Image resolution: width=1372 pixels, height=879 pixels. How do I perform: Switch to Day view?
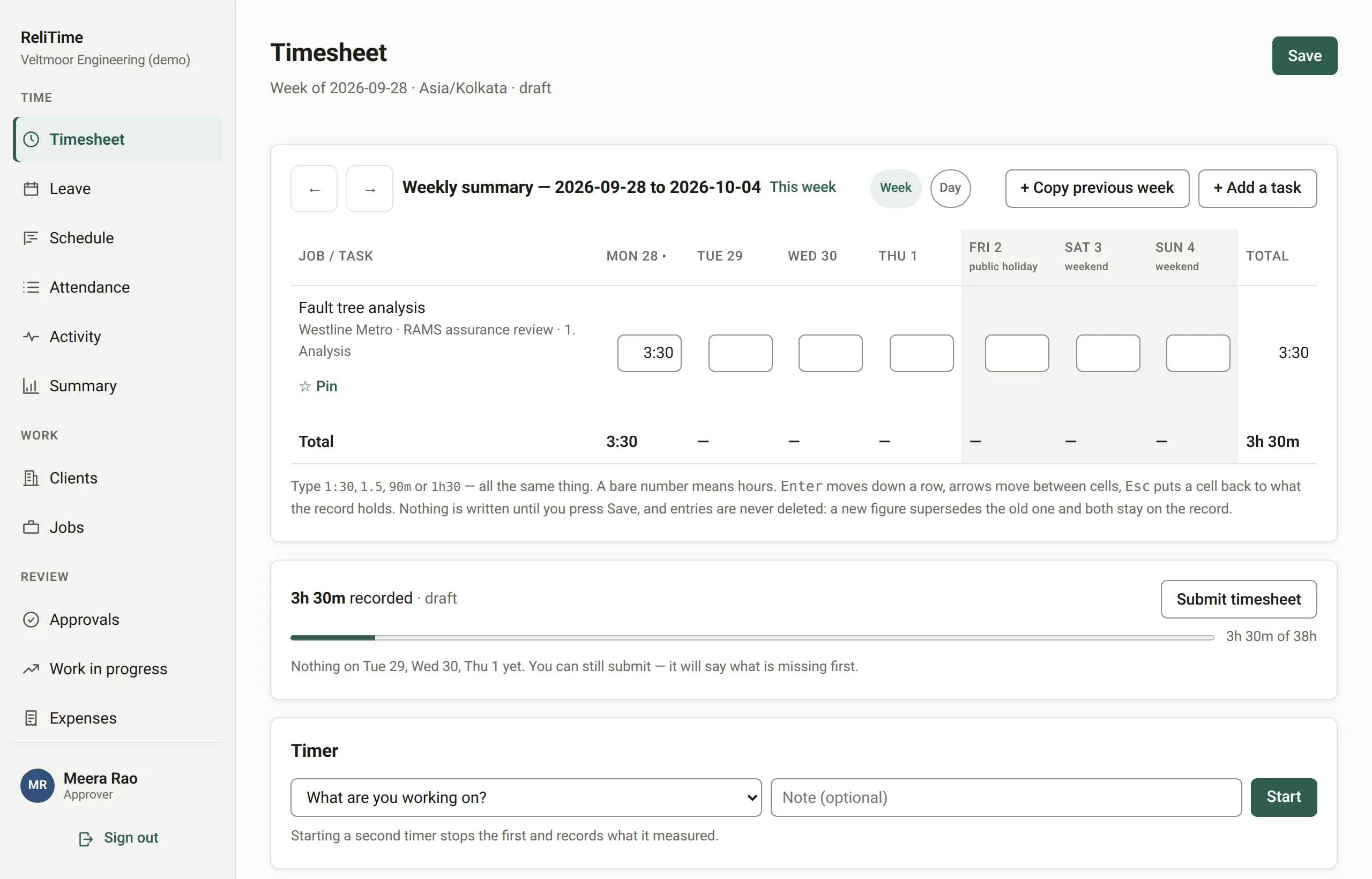(x=950, y=188)
